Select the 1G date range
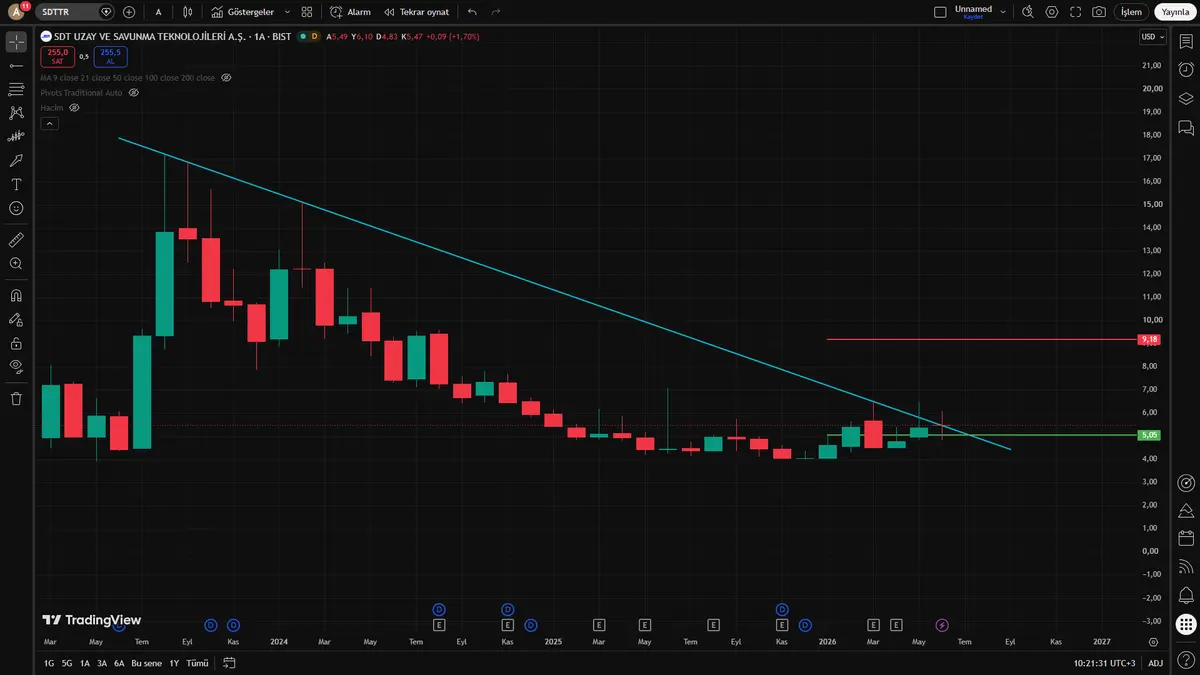The image size is (1200, 675). 49,663
